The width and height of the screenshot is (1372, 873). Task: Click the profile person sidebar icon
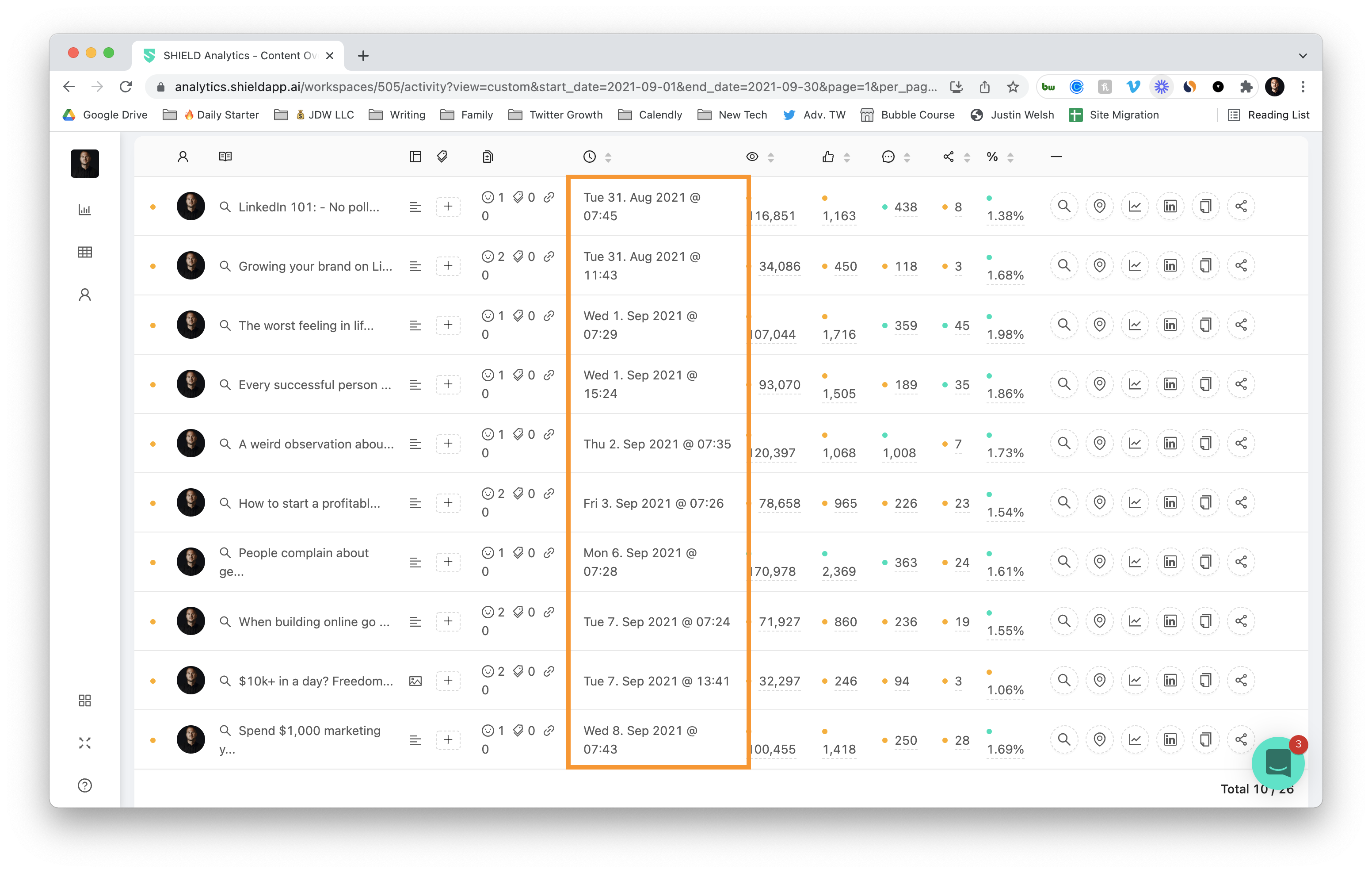pyautogui.click(x=84, y=295)
